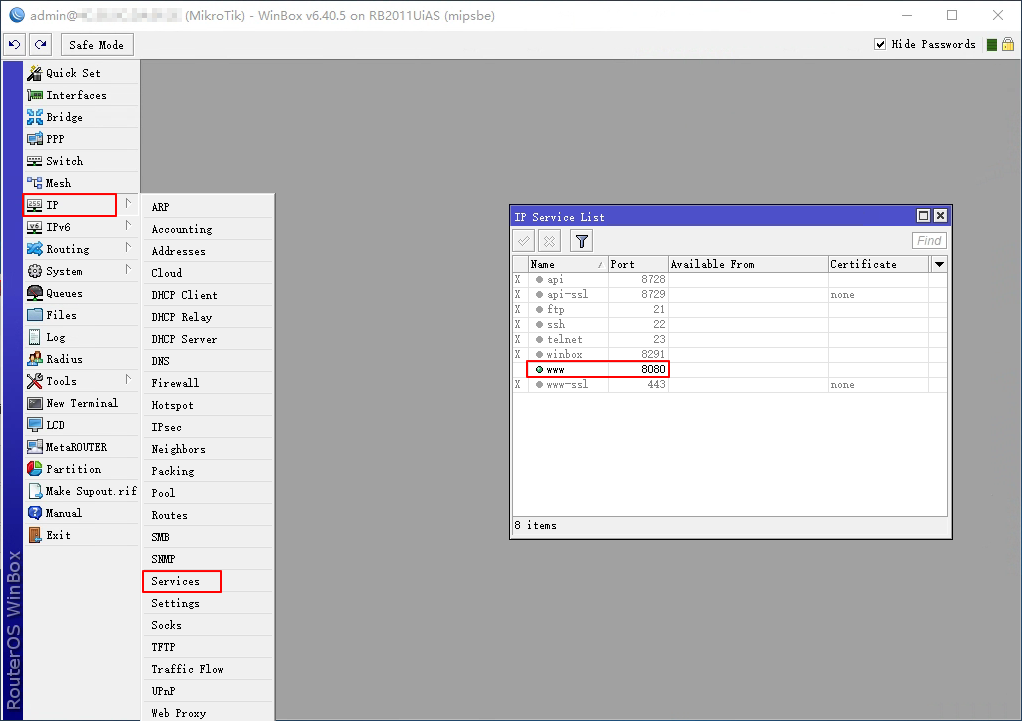The width and height of the screenshot is (1022, 721).
Task: Click the Manual help icon
Action: click(x=35, y=513)
